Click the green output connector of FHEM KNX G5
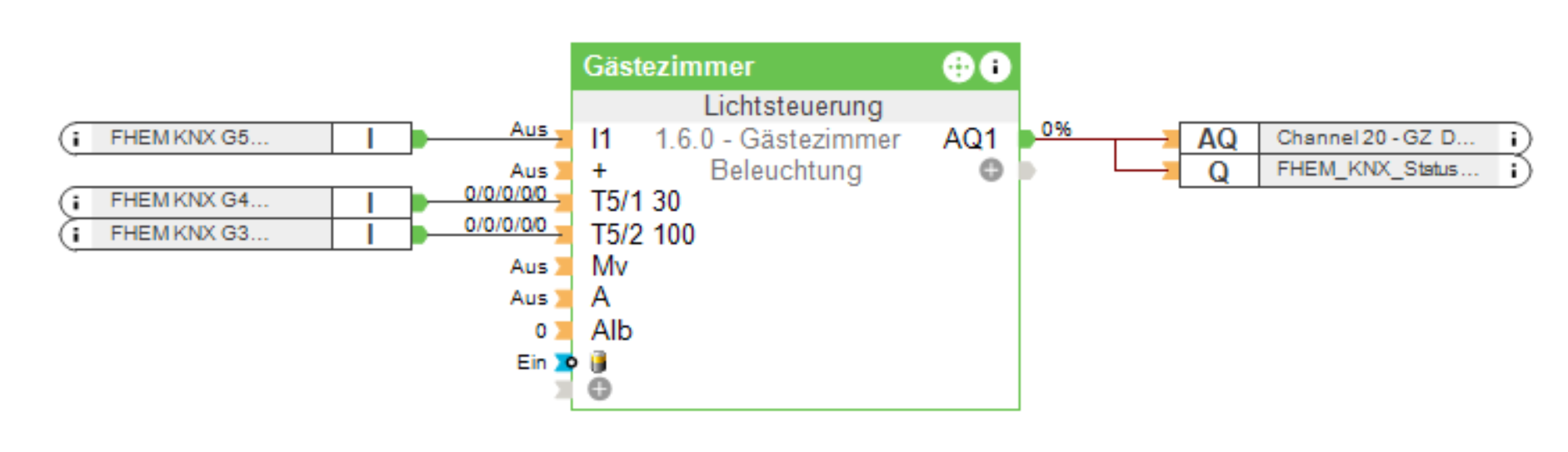 point(420,138)
